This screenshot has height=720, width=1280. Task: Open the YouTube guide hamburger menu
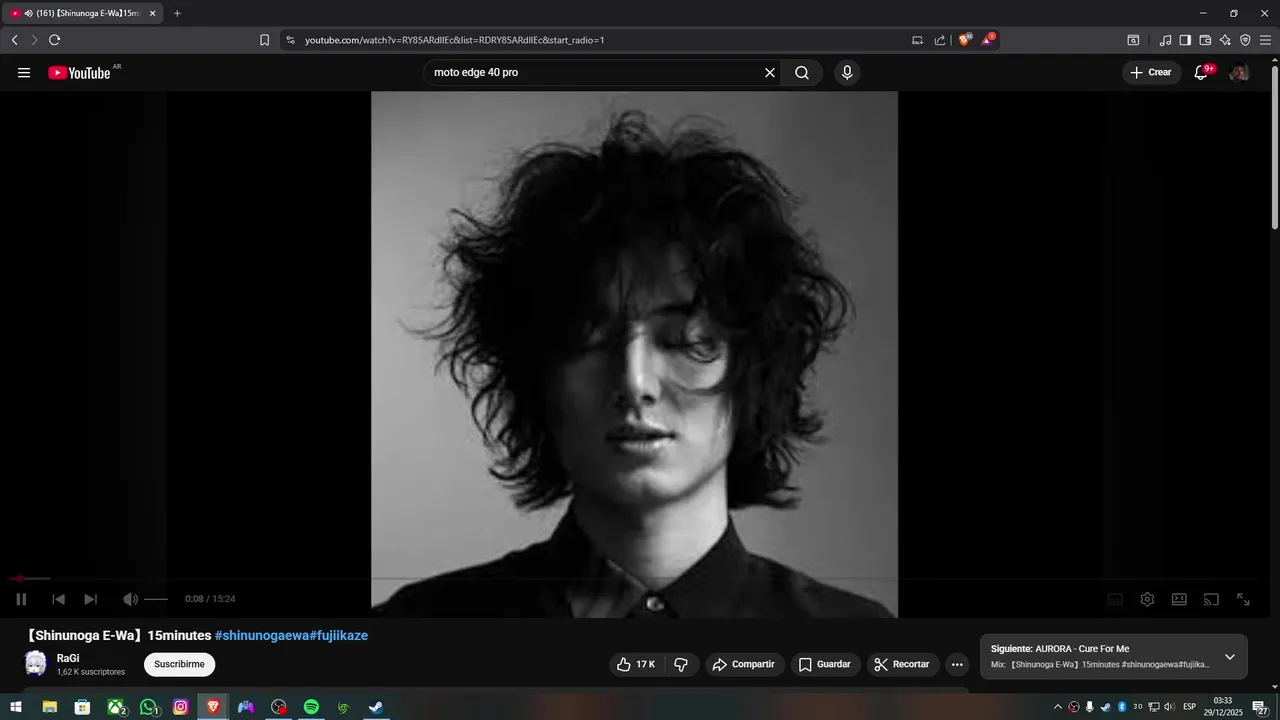[24, 73]
